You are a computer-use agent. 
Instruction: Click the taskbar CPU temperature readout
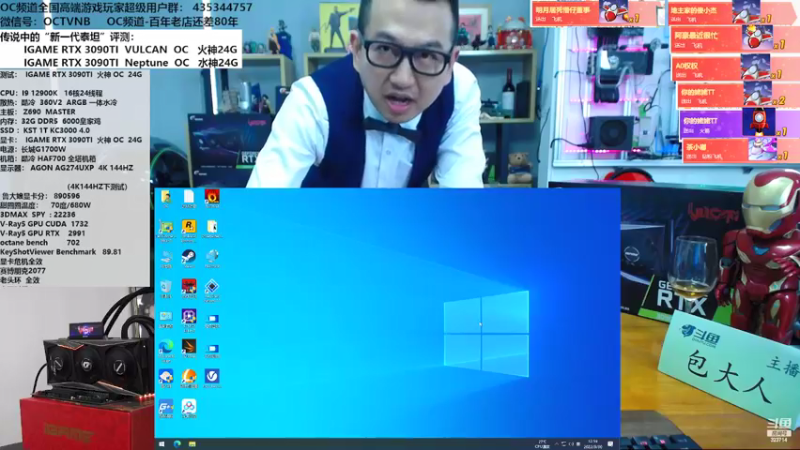[x=541, y=444]
